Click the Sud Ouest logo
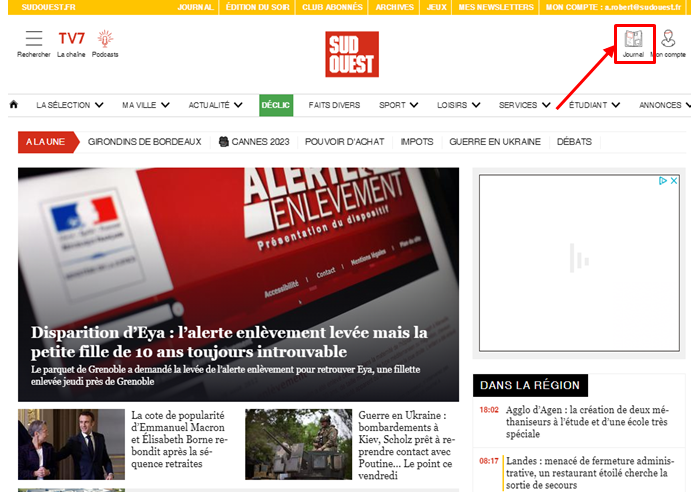Screen dimensions: 691x501 pyautogui.click(x=352, y=54)
